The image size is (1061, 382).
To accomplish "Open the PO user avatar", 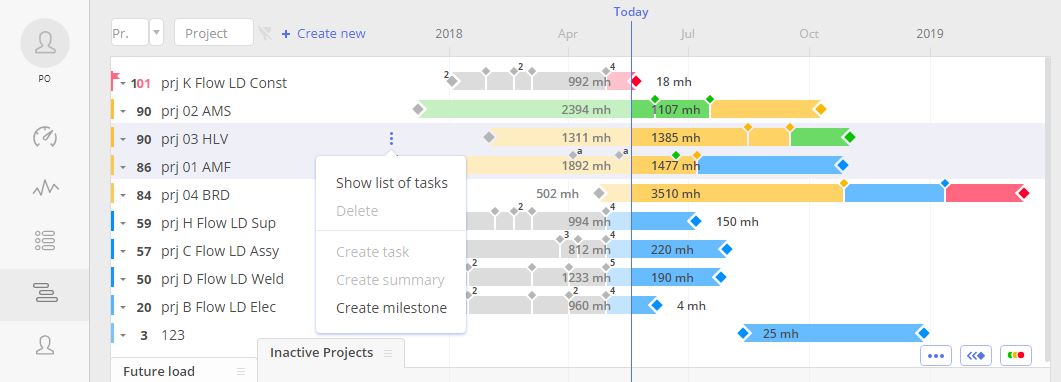I will point(45,43).
